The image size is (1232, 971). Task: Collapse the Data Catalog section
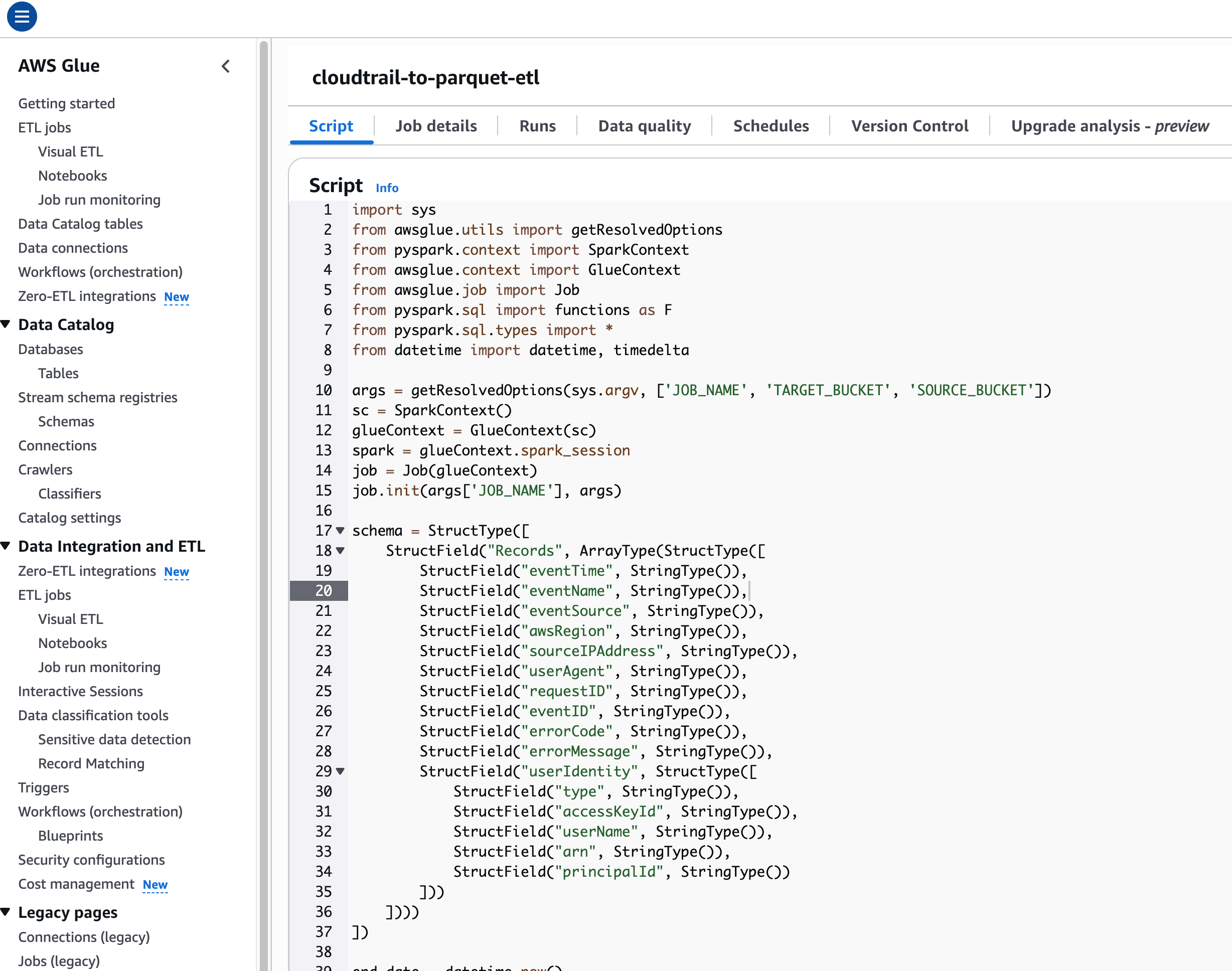click(x=6, y=324)
